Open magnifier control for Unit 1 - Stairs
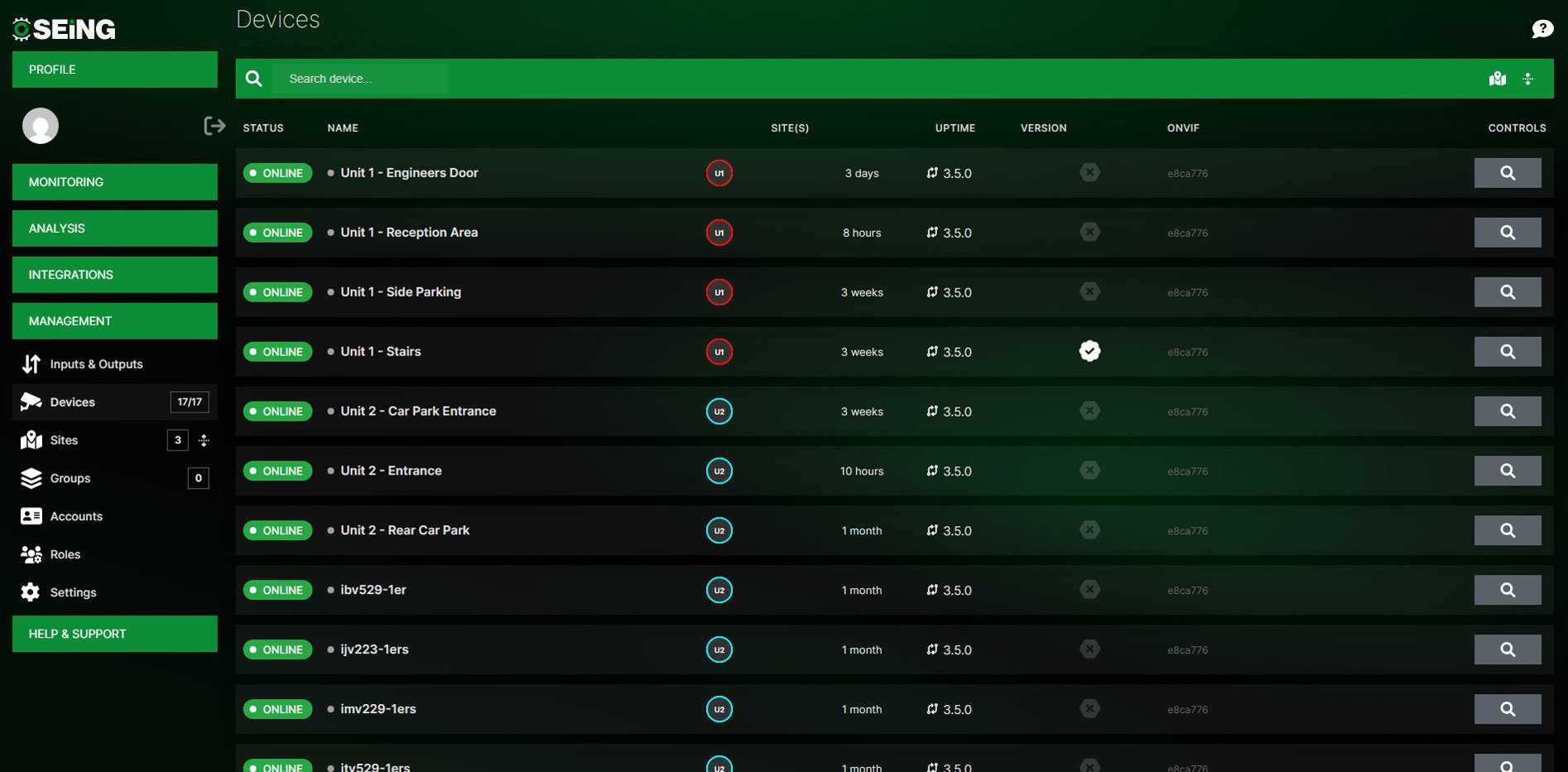Screen dimensions: 1568x772 coord(1508,352)
